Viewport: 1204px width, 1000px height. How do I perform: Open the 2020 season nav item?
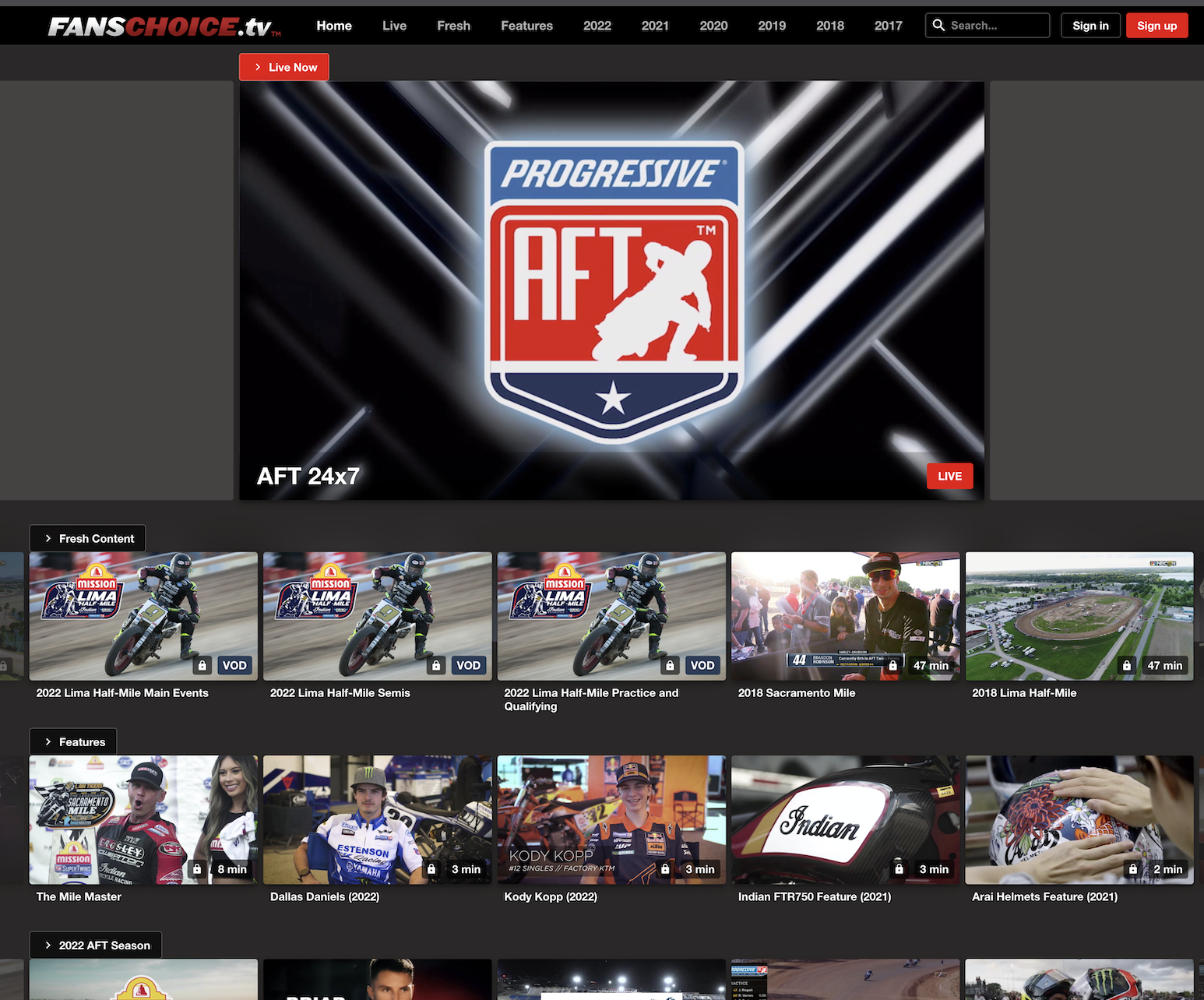pos(714,26)
